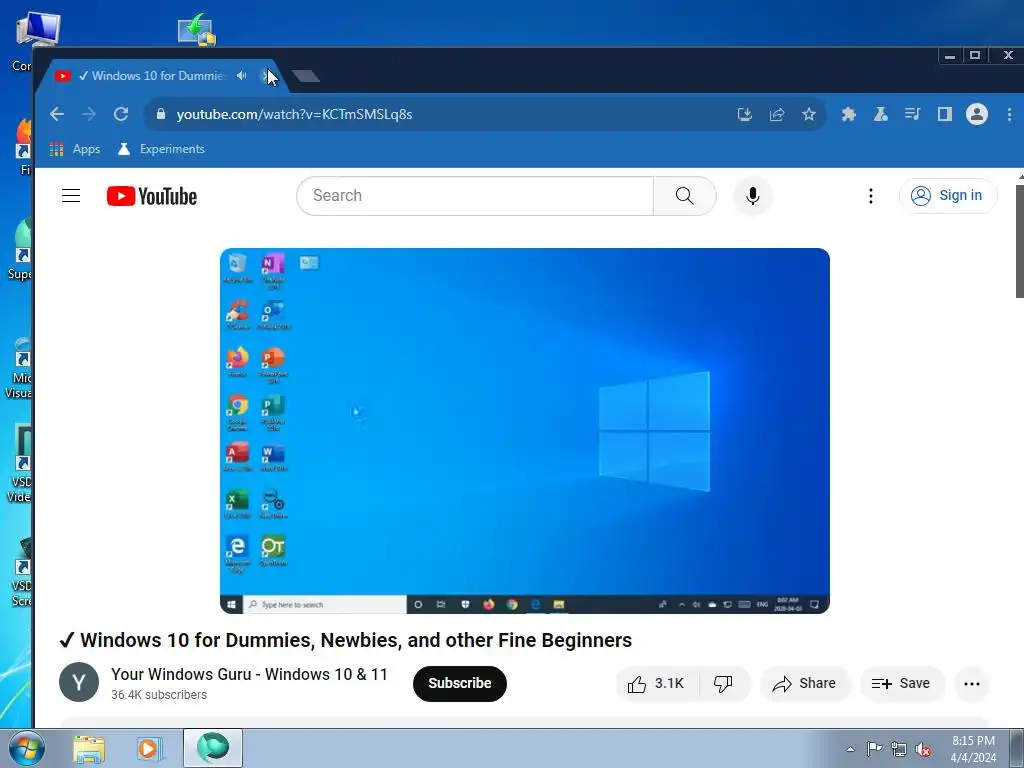Subscribe to the channel
The image size is (1024, 768).
pos(460,683)
